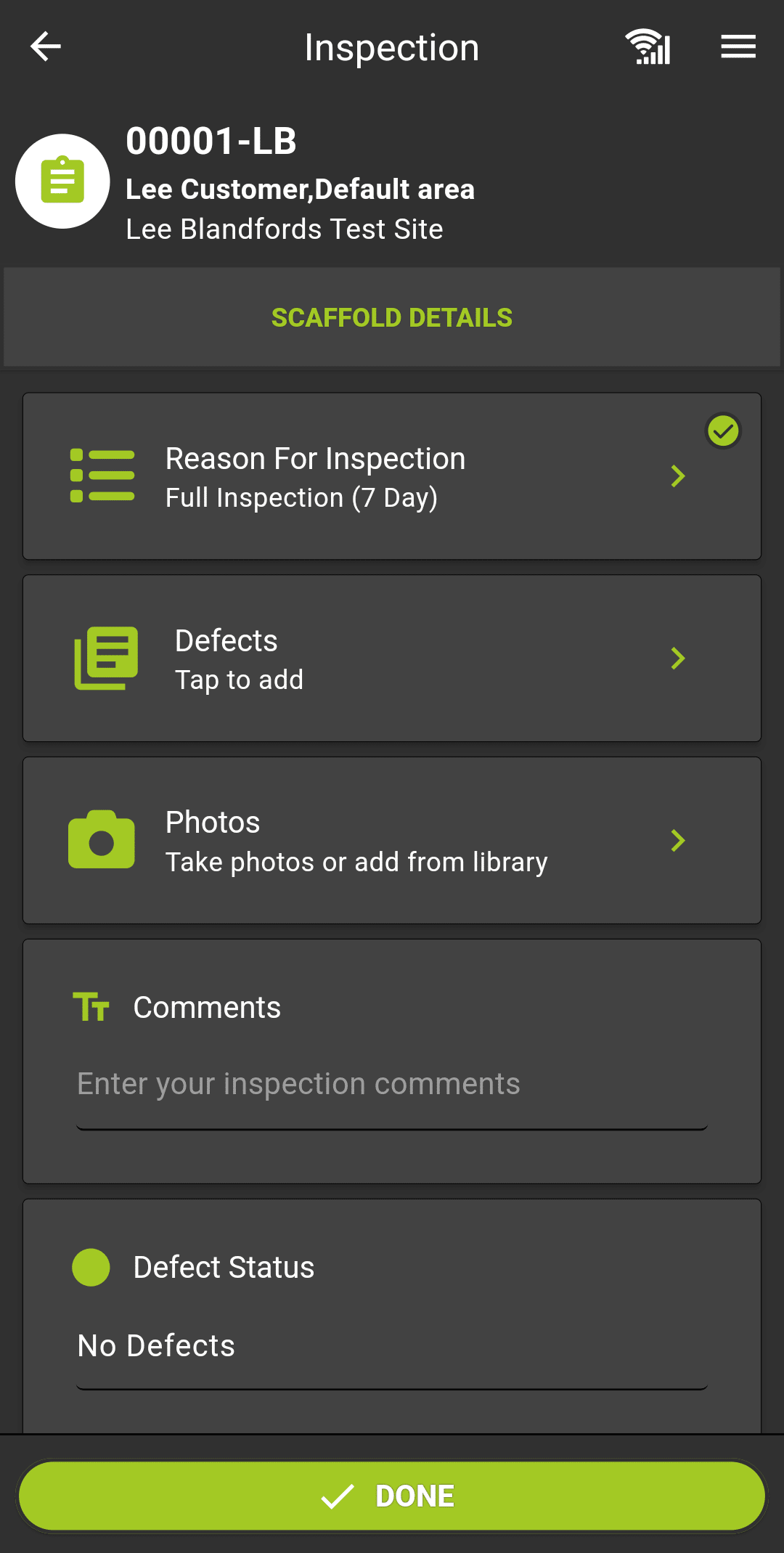
Task: Open Photos with the chevron arrow
Action: [x=678, y=841]
